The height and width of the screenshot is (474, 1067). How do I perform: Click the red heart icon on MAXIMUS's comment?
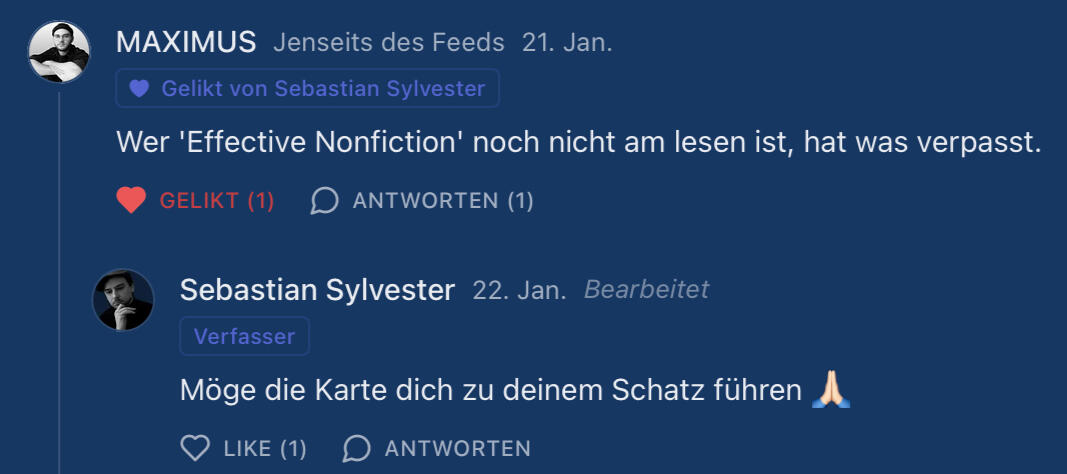pyautogui.click(x=131, y=201)
